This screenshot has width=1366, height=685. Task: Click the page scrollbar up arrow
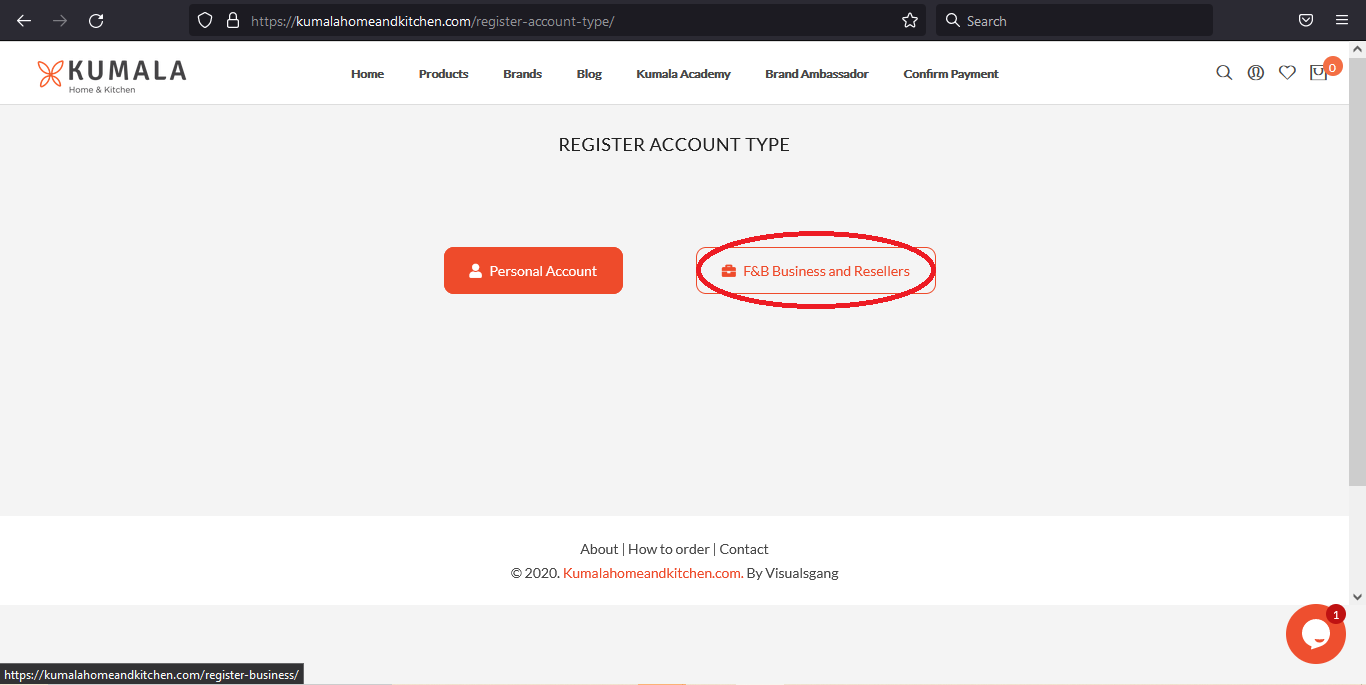pyautogui.click(x=1357, y=49)
